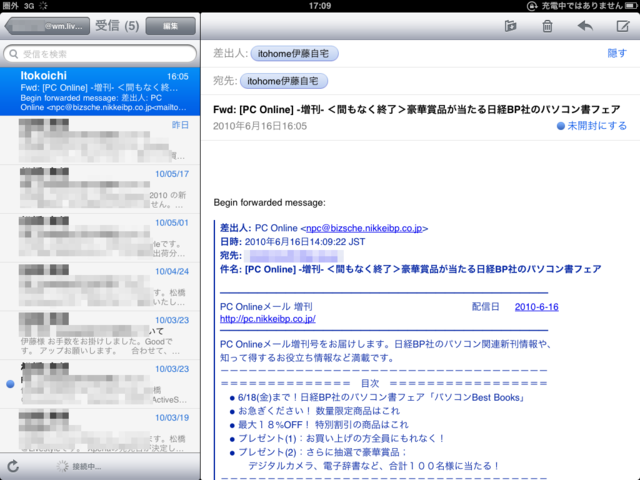Open the 10/03/23 message starting 伊藤様 お手数を
Viewport: 640px width, 480px height.
point(100,336)
